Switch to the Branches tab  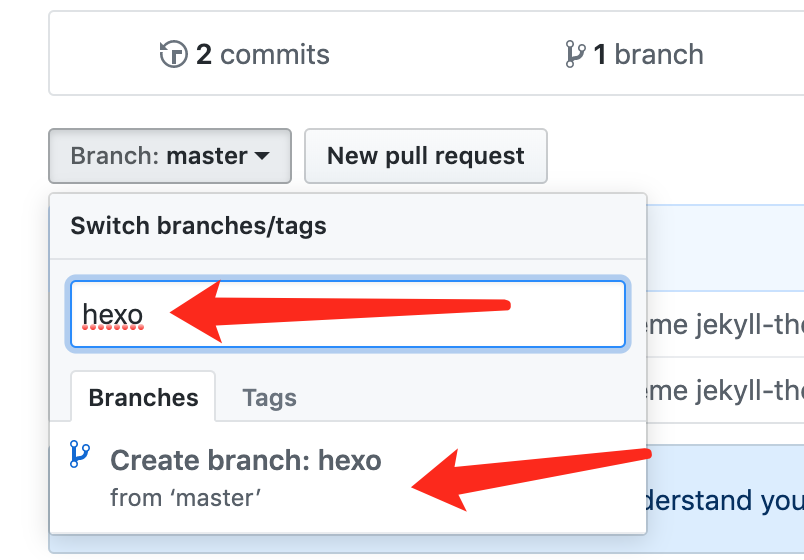coord(143,398)
